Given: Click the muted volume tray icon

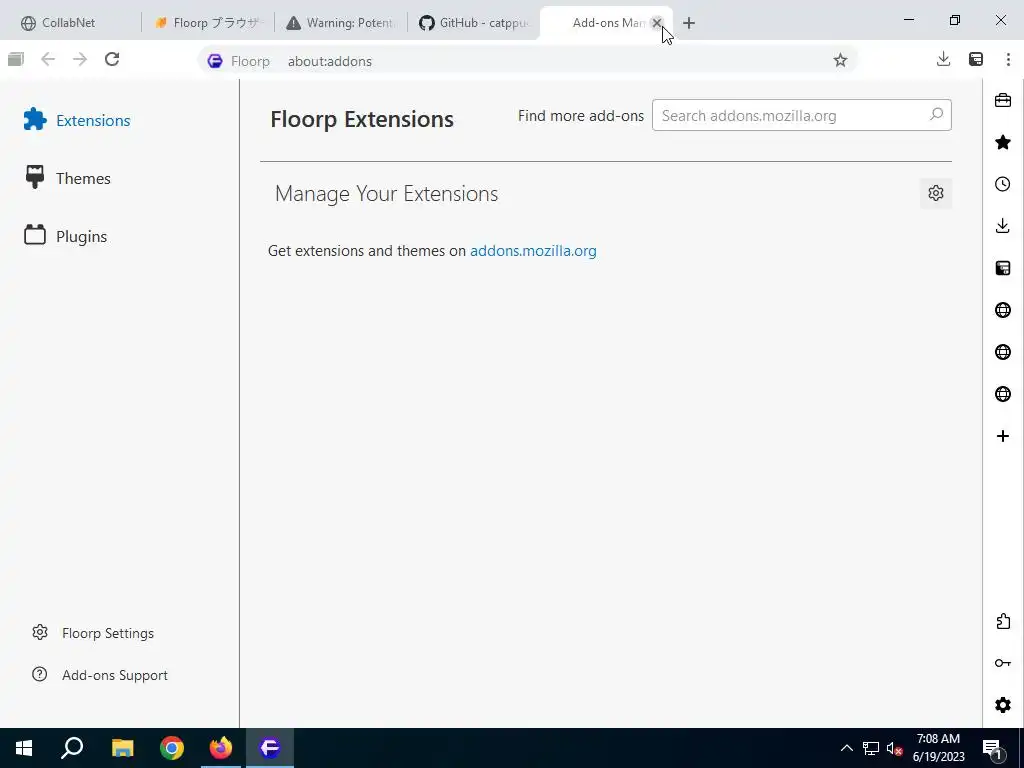Looking at the screenshot, I should pyautogui.click(x=894, y=748).
